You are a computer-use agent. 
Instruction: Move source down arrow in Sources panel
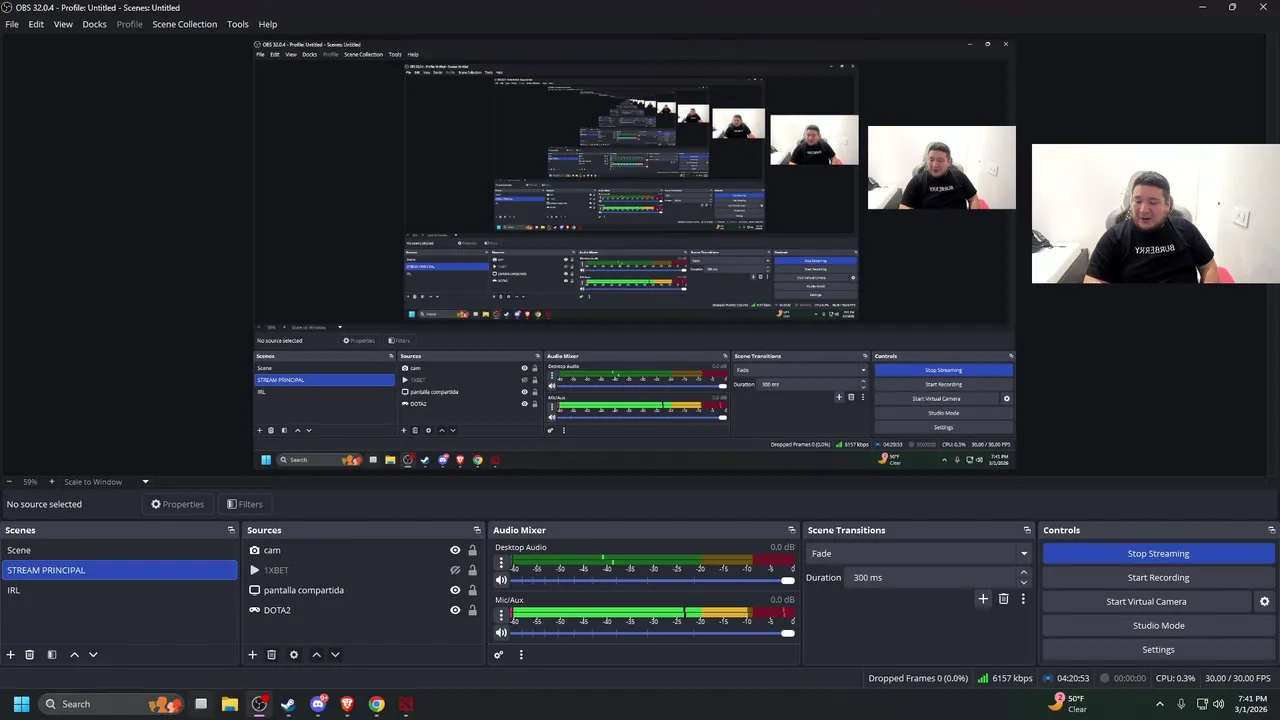(335, 654)
